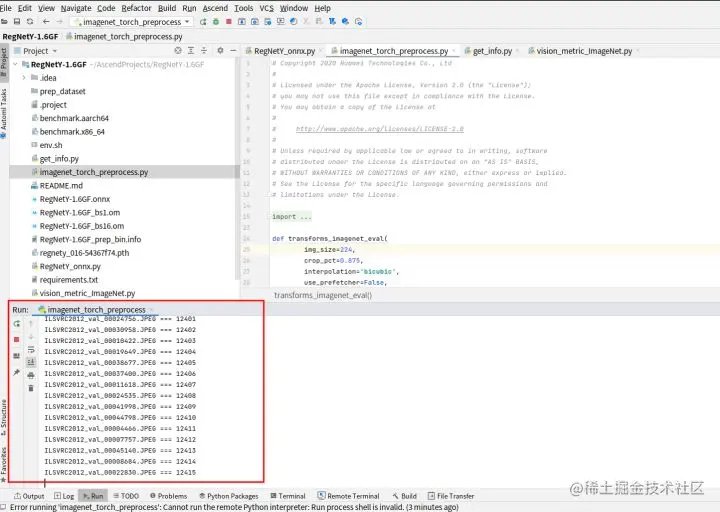
Task: Click the transforms_imagenet_eval() breadcrumb
Action: [323, 295]
